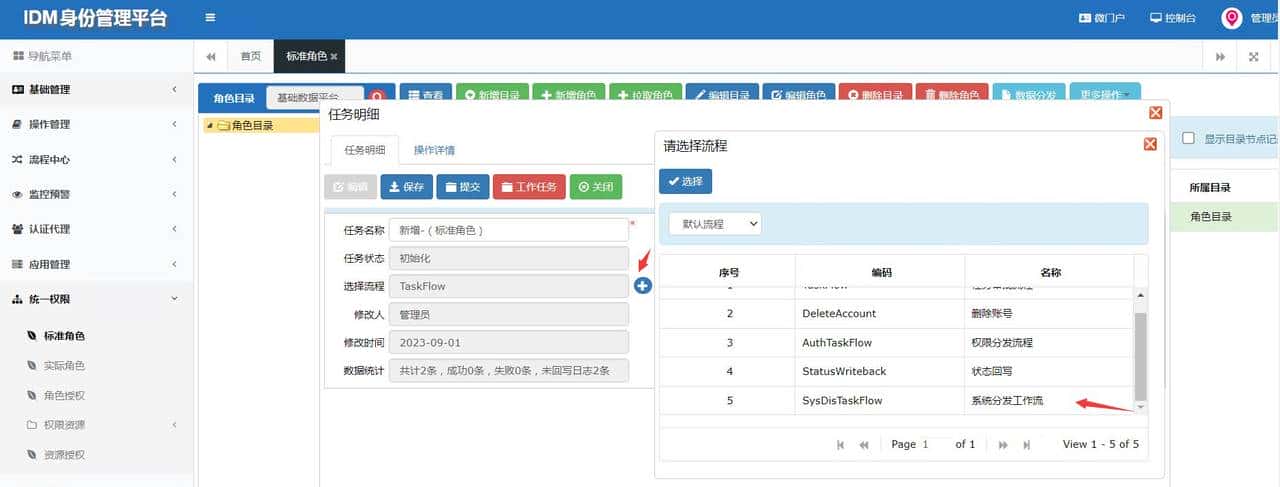Click the page number input in pager

coord(935,444)
